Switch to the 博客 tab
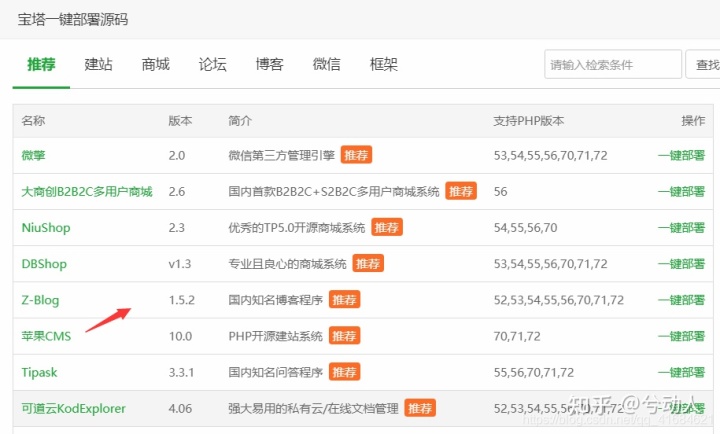This screenshot has width=720, height=434. coord(269,64)
